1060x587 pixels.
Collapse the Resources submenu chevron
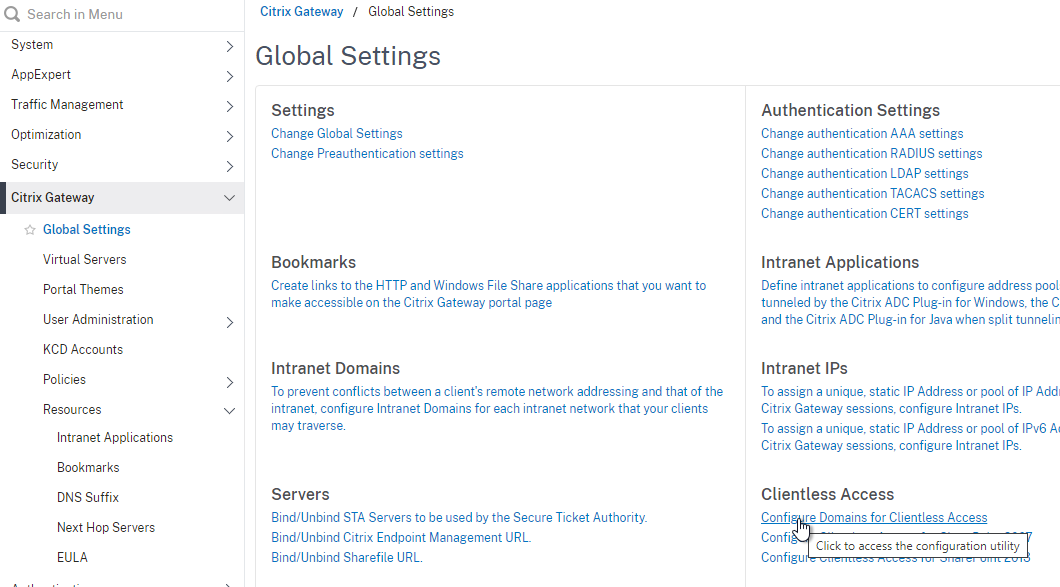(x=229, y=410)
